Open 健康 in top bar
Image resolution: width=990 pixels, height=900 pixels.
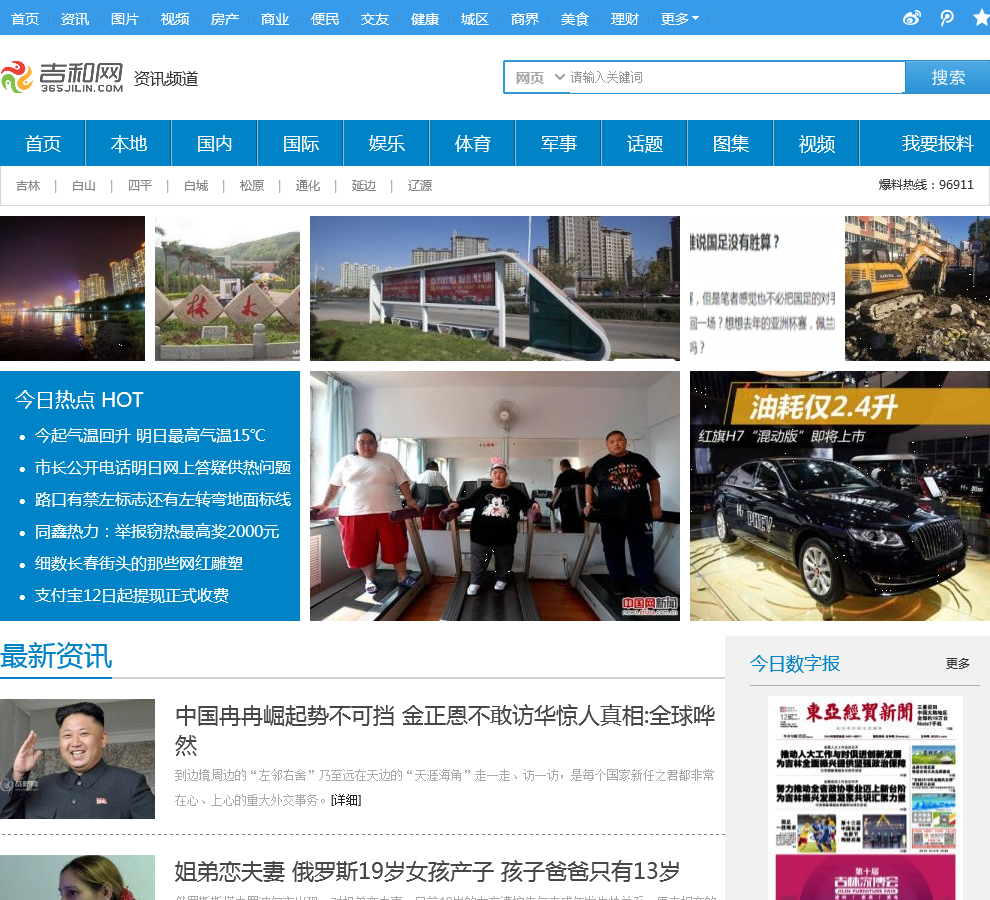pos(425,19)
